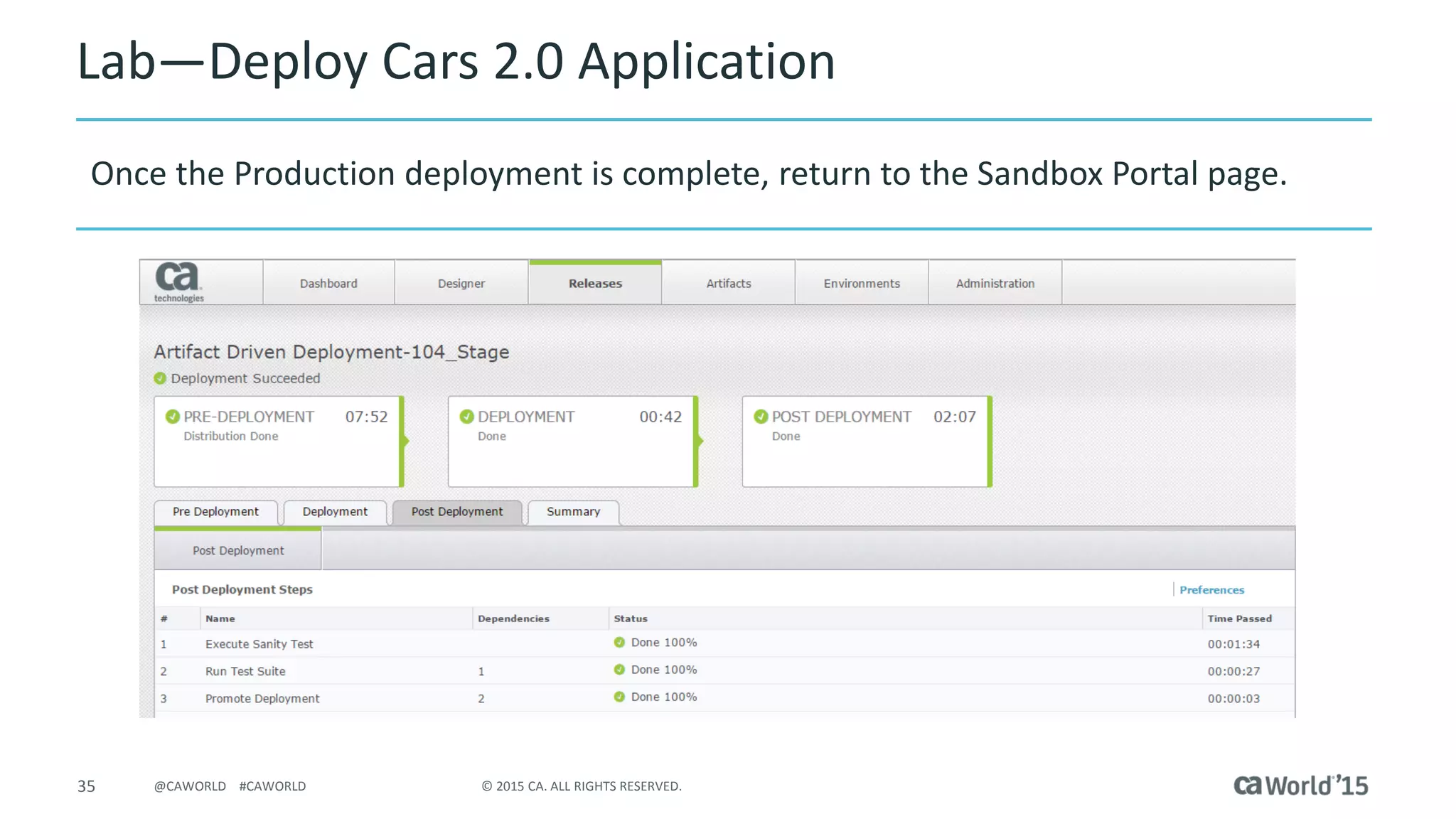
Task: Click the CA Technologies logo
Action: click(x=179, y=282)
